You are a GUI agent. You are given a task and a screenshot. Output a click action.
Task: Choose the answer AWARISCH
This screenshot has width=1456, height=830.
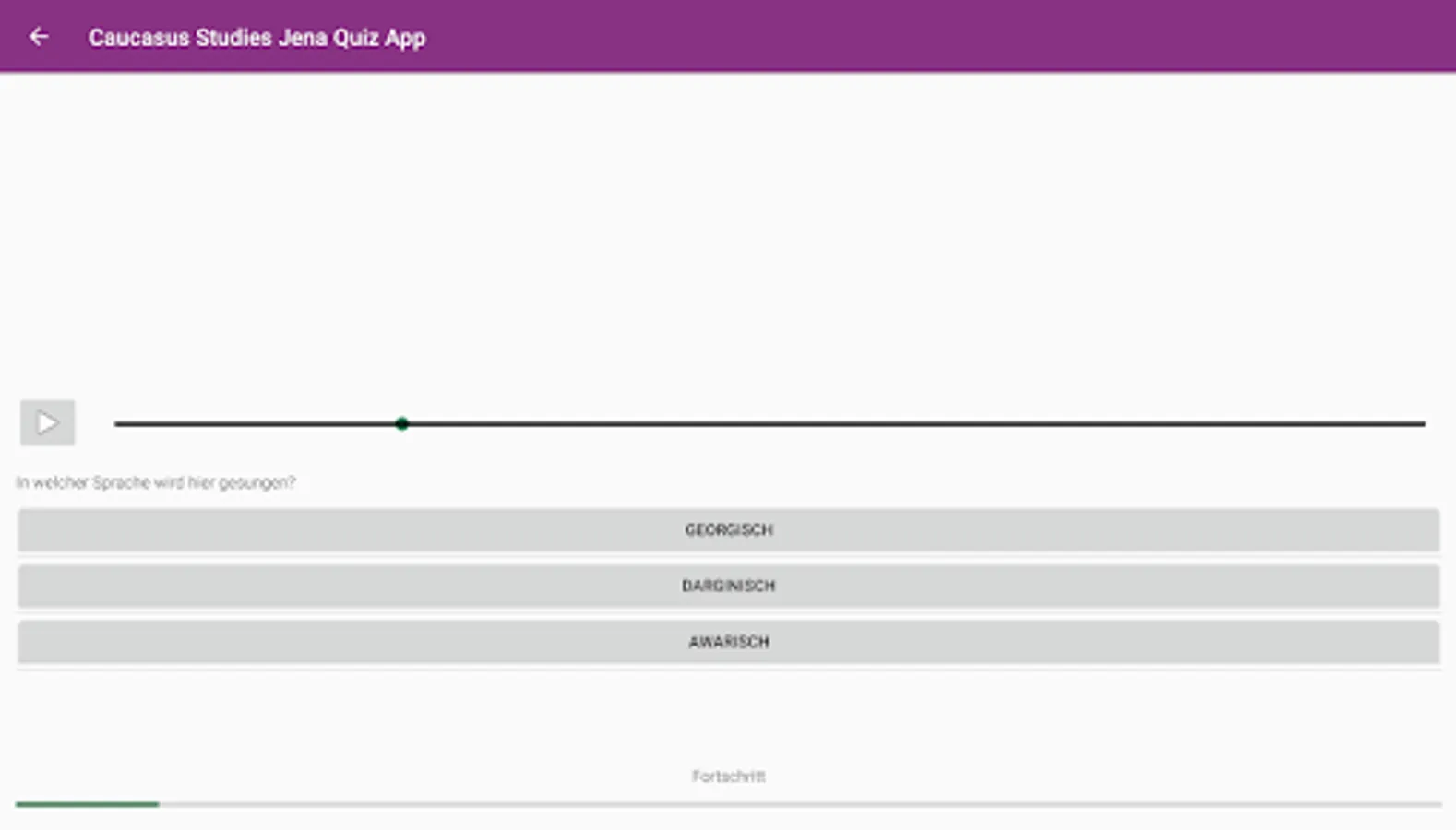pyautogui.click(x=728, y=642)
